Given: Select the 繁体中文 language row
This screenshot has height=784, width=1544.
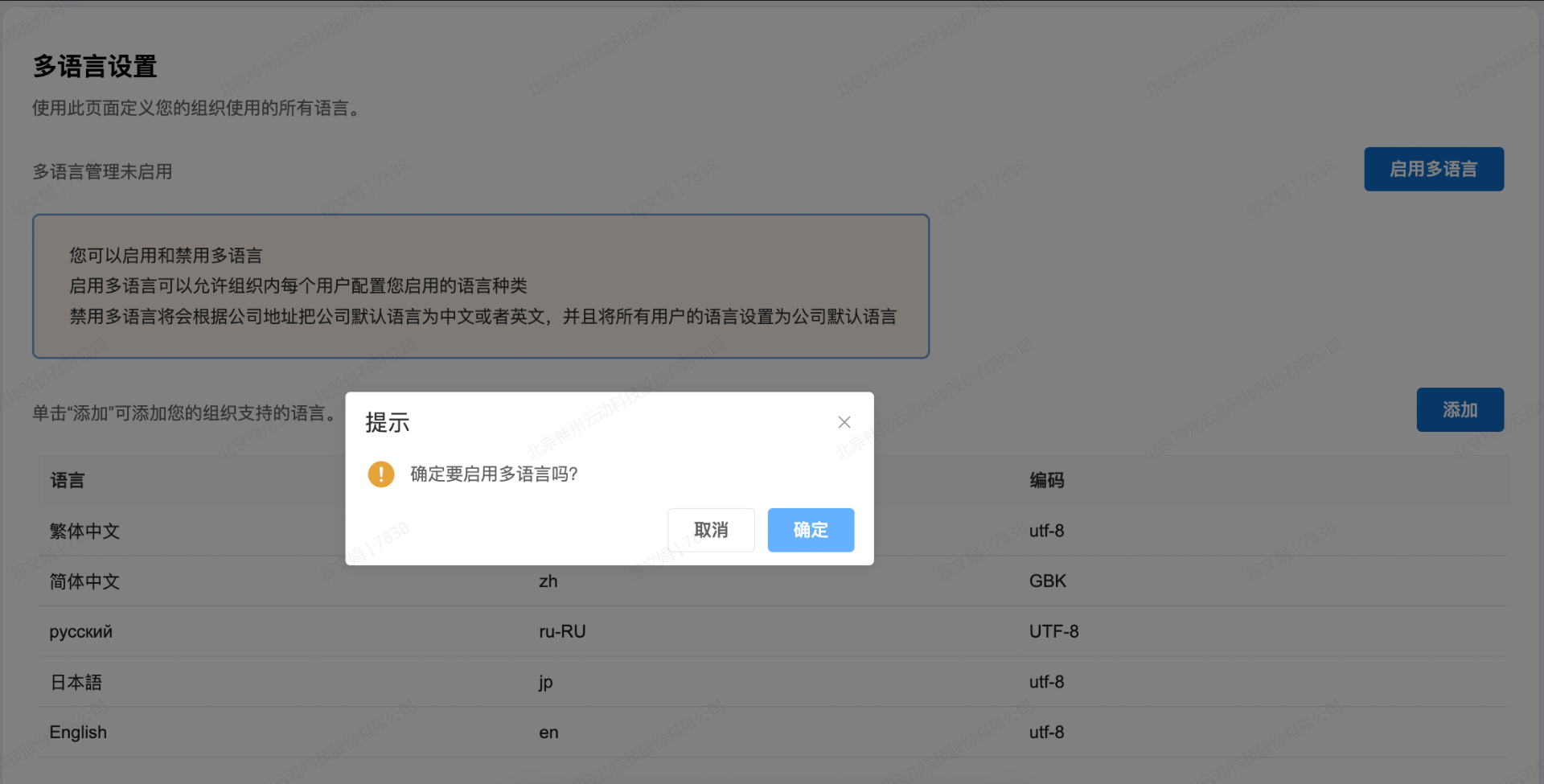Looking at the screenshot, I should click(84, 532).
